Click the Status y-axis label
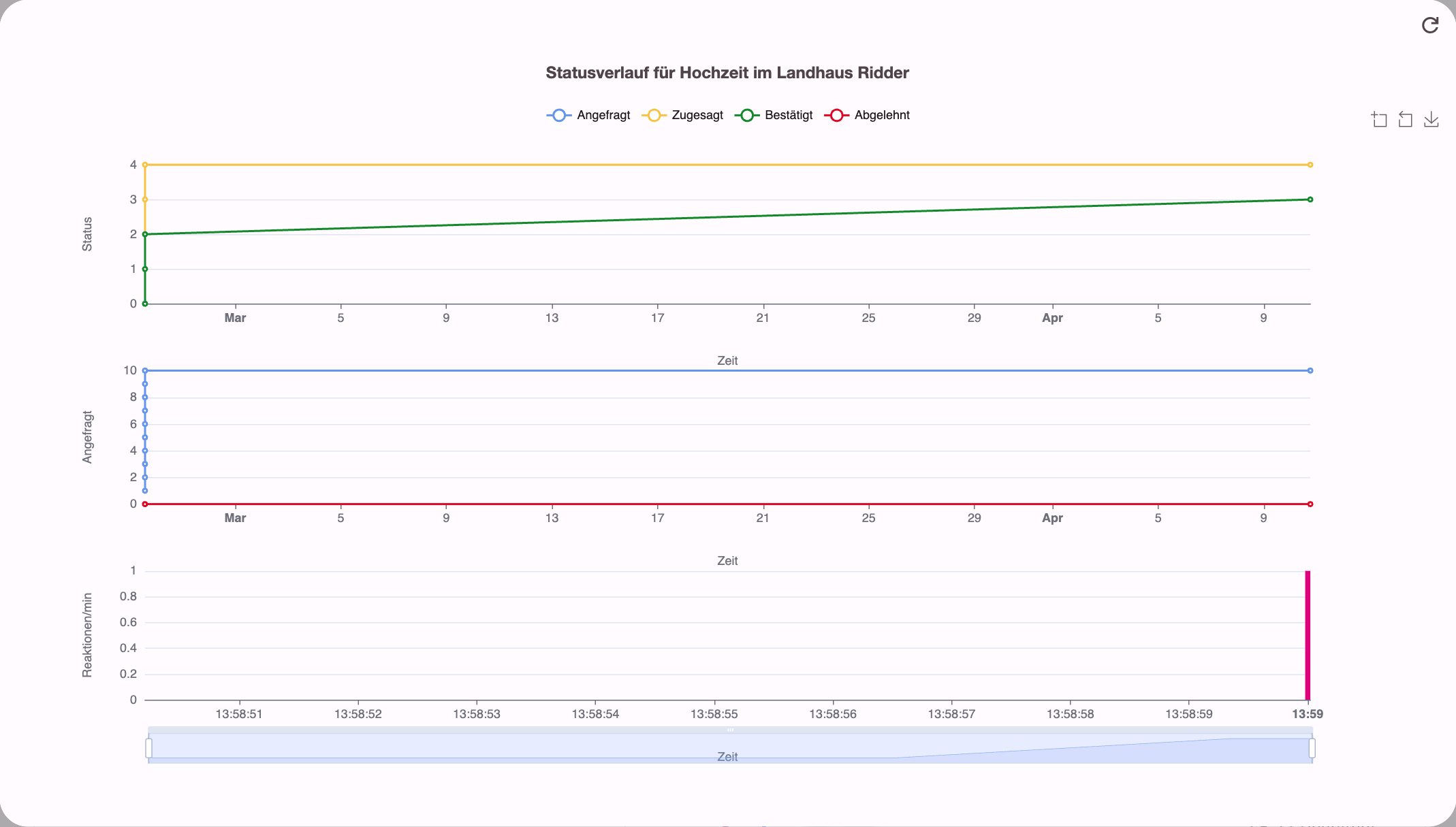Screen dimensions: 1456x827 click(x=87, y=234)
